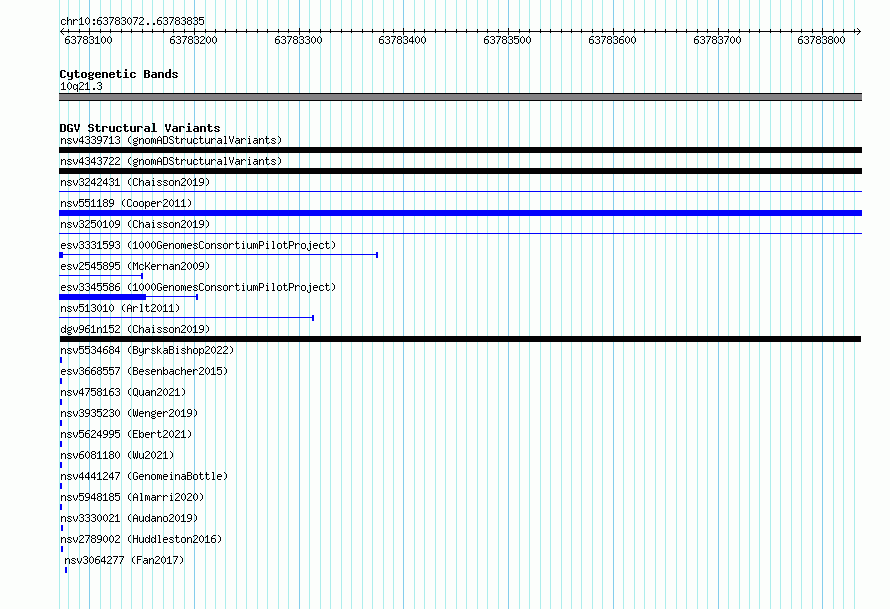Click ruler position 63783800

pos(821,40)
